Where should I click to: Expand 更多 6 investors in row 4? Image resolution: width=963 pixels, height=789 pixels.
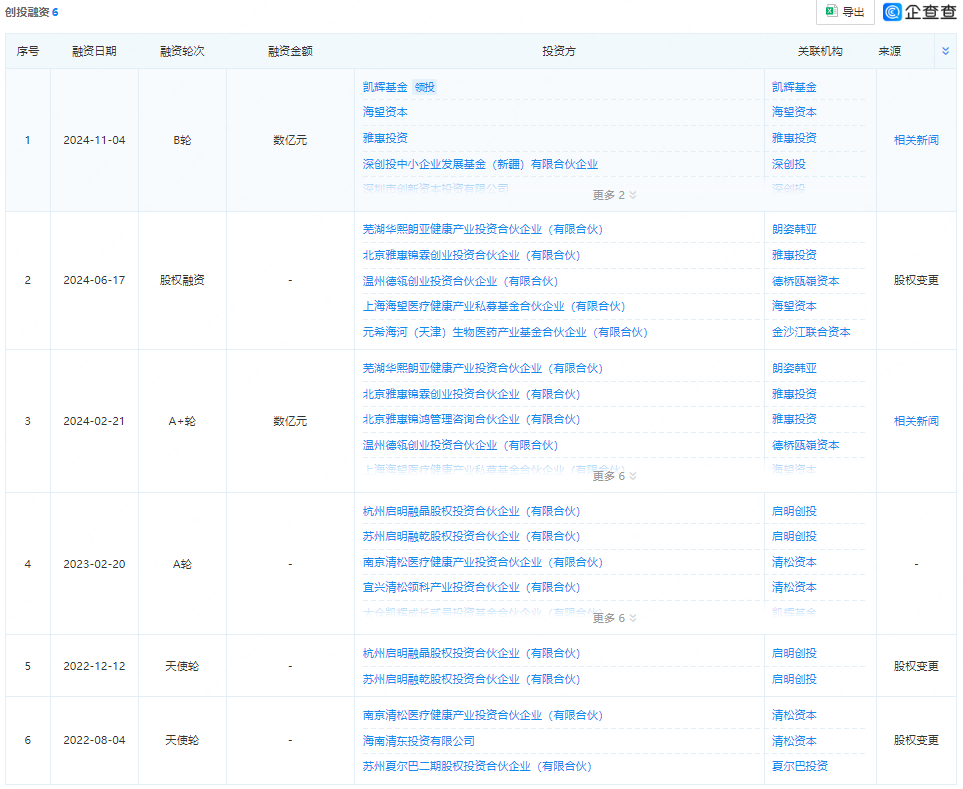tap(614, 618)
